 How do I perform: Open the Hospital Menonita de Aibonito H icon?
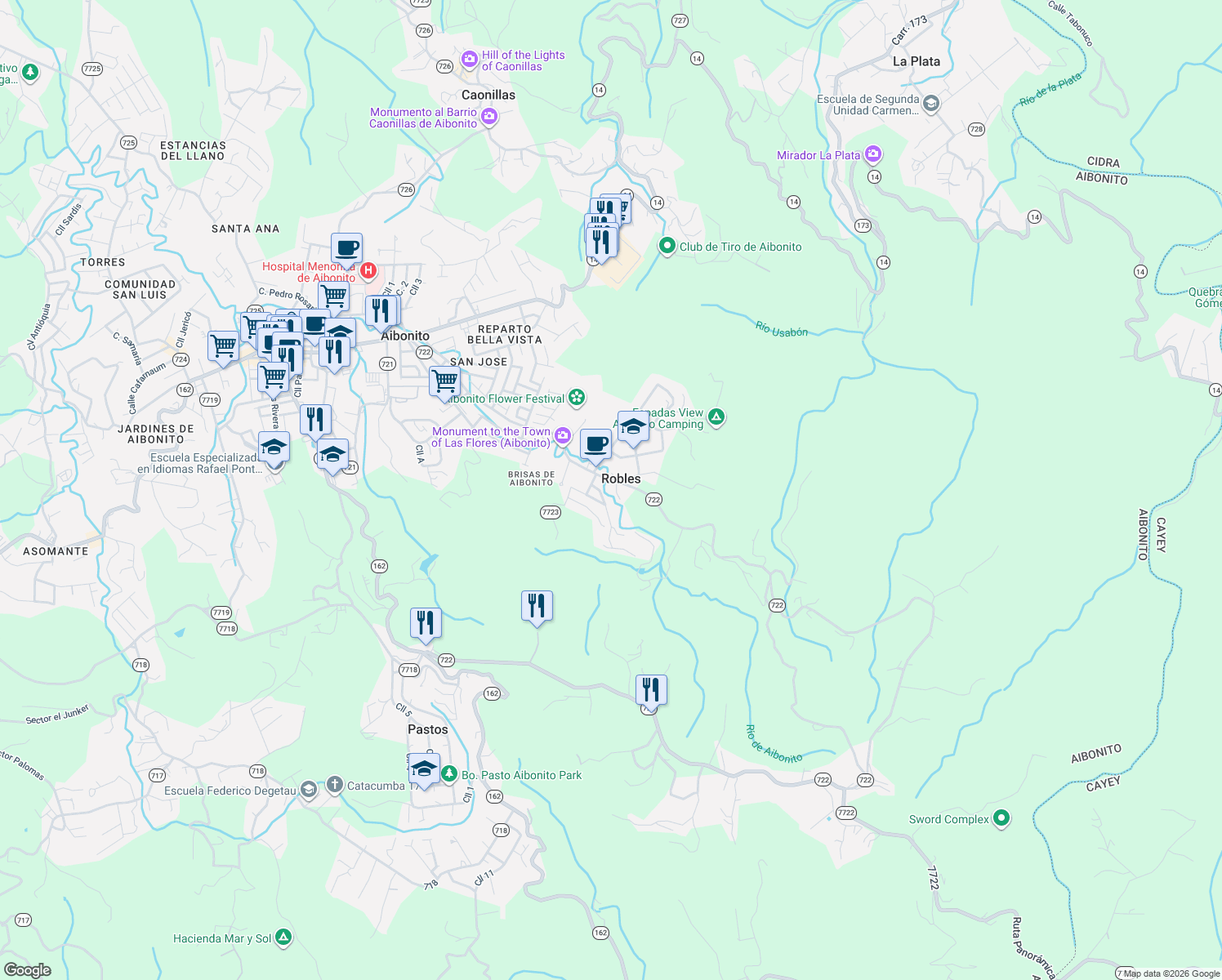[368, 269]
